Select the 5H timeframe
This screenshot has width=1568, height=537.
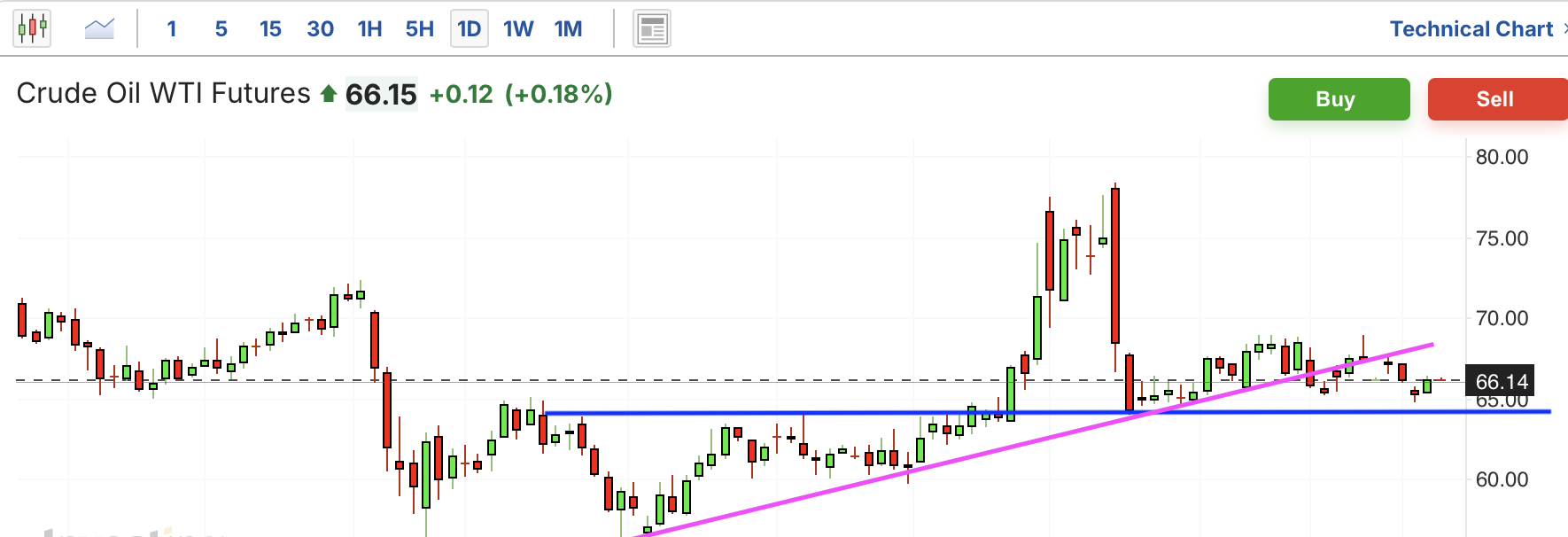click(x=420, y=29)
